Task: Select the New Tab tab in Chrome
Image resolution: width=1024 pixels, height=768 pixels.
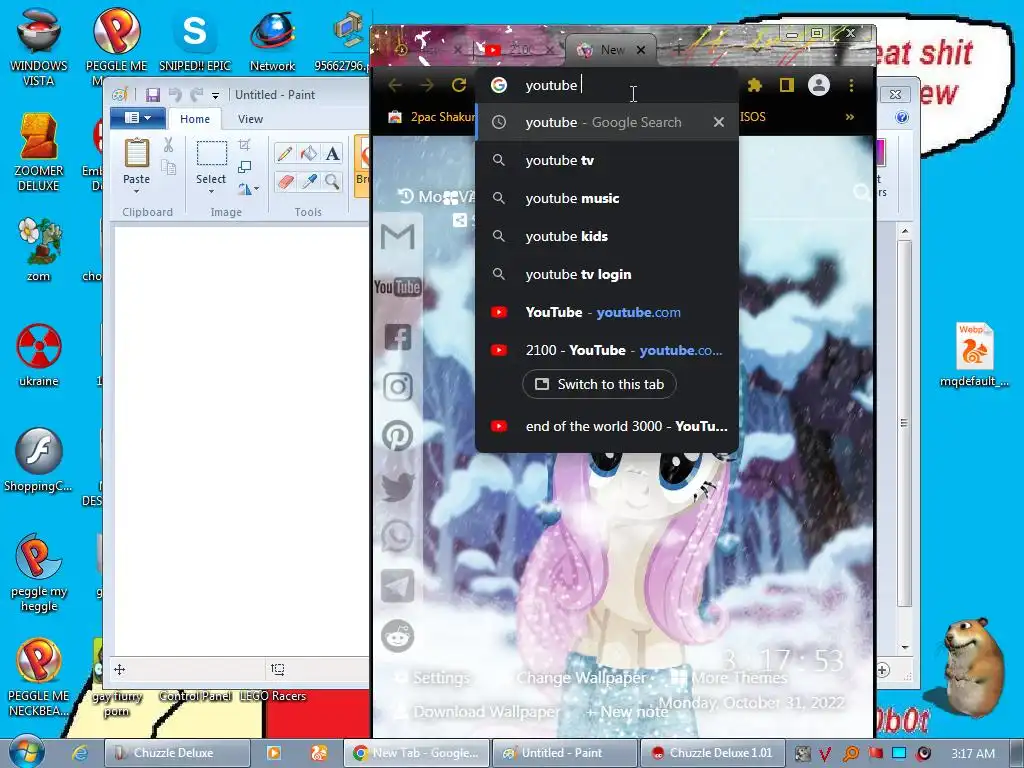Action: click(x=611, y=50)
